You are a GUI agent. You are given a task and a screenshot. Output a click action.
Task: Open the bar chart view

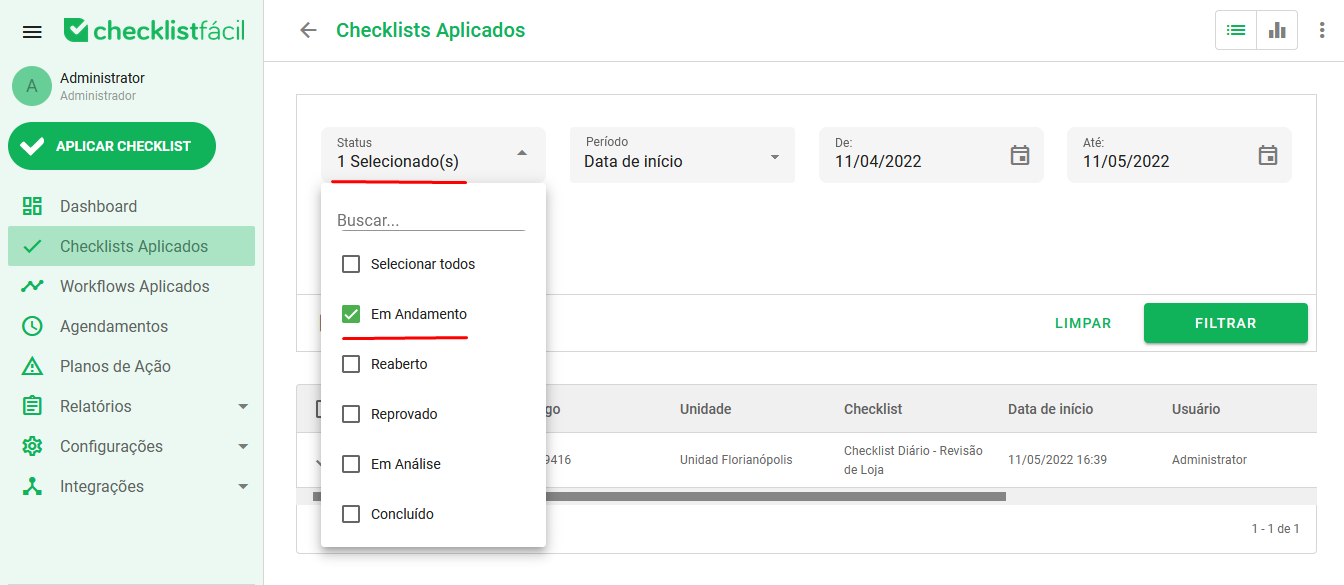click(x=1277, y=30)
